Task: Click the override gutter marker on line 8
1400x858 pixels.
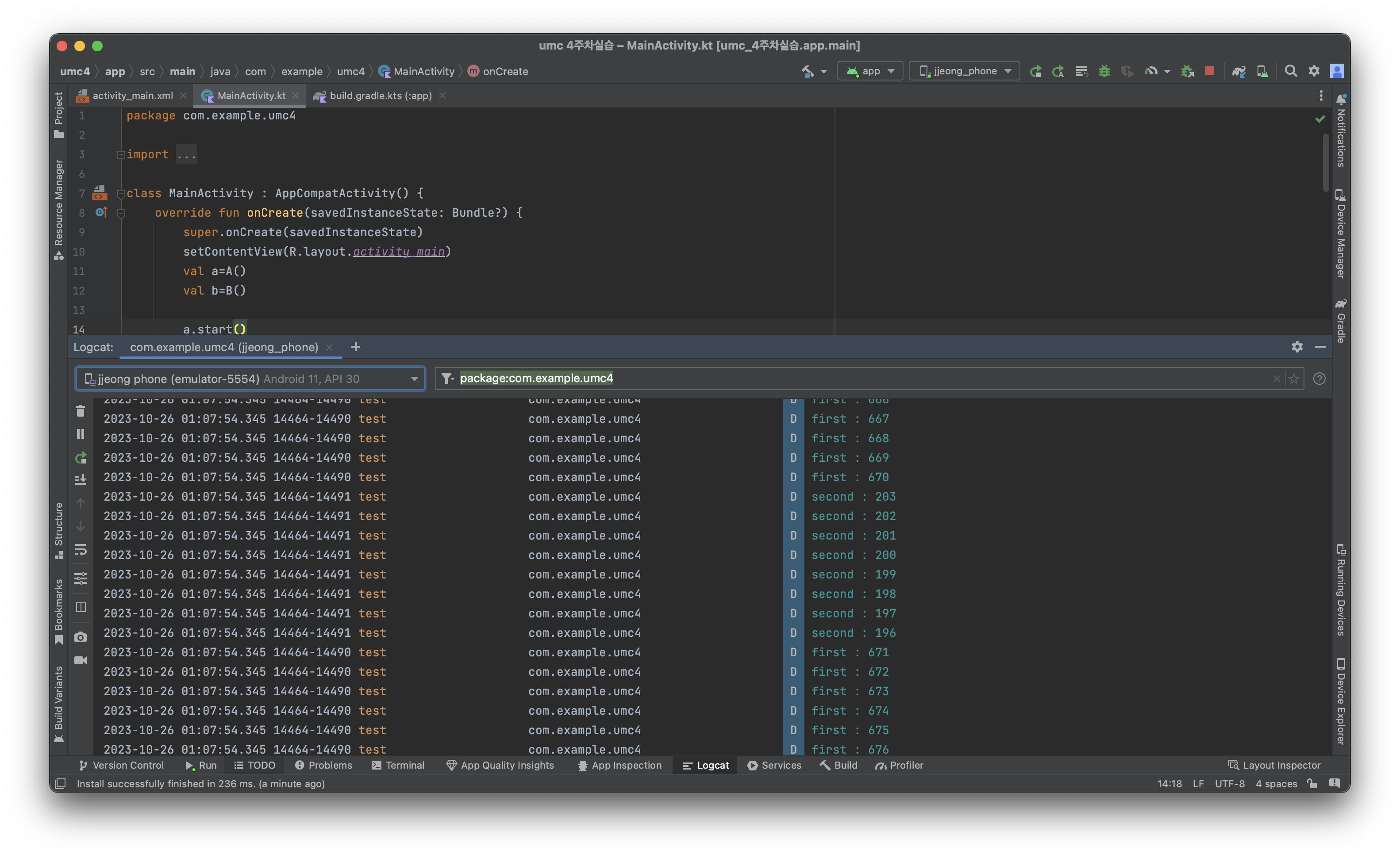Action: click(x=101, y=212)
